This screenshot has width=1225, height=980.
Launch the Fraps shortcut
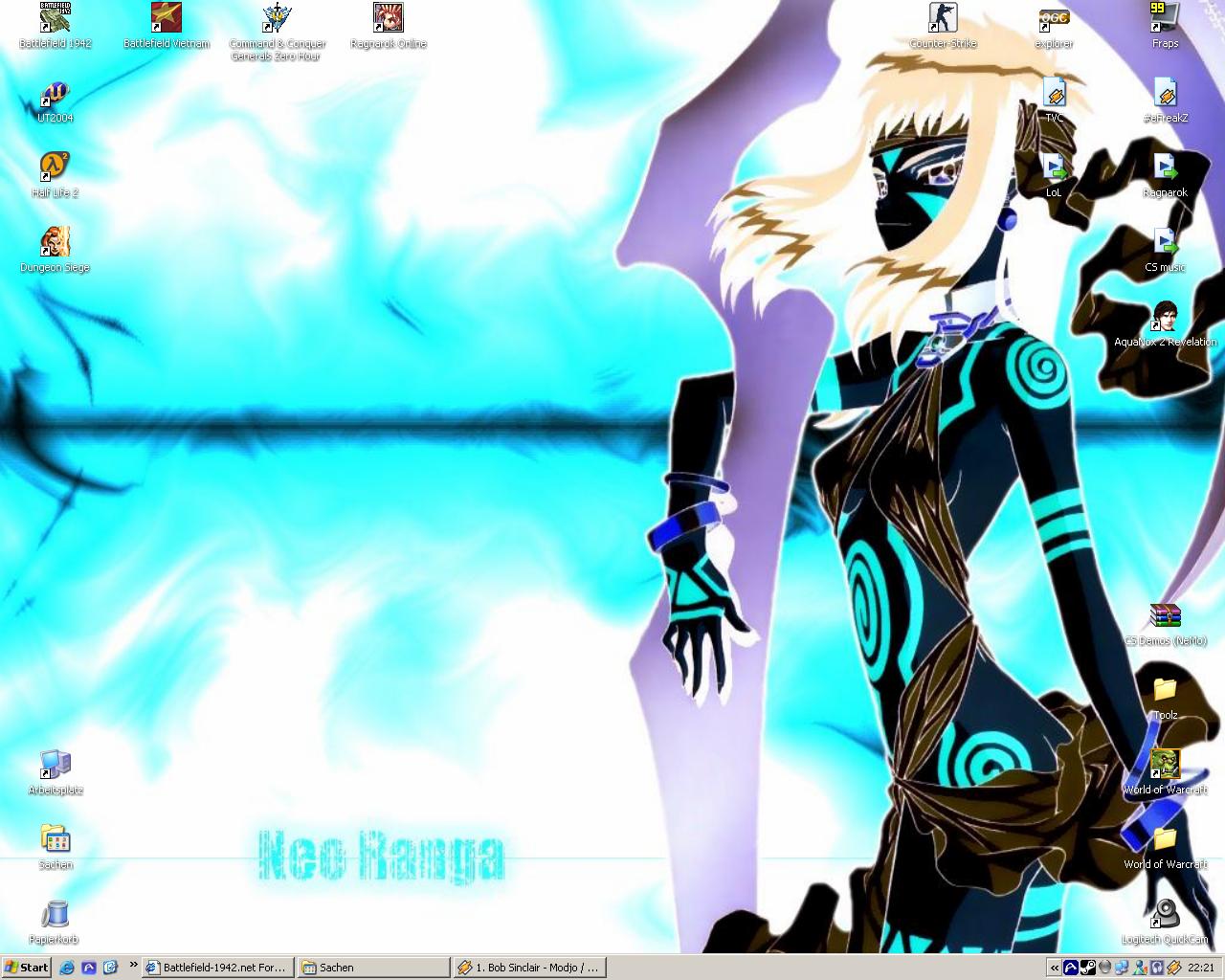click(1165, 26)
